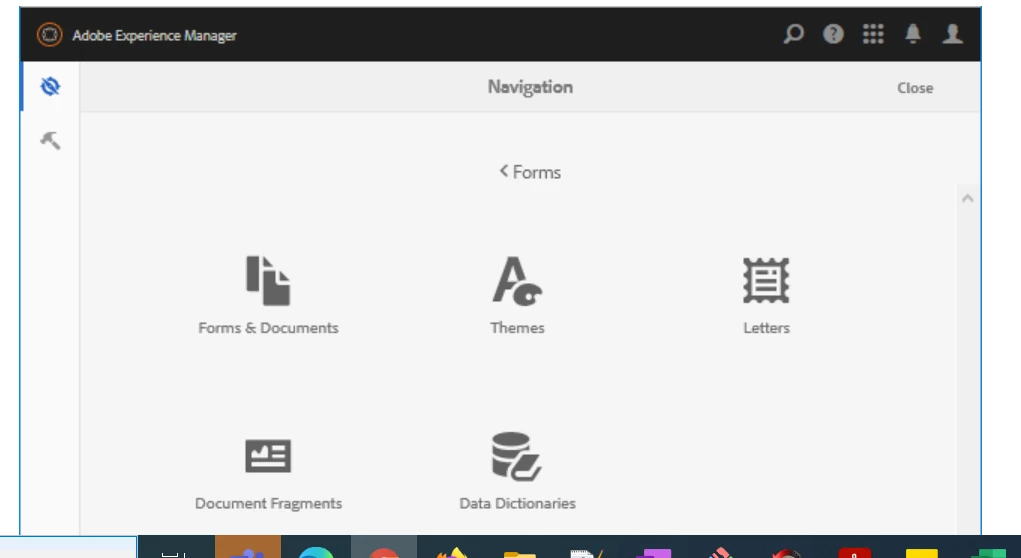Open the help question mark icon
This screenshot has height=558, width=1021.
pos(833,34)
